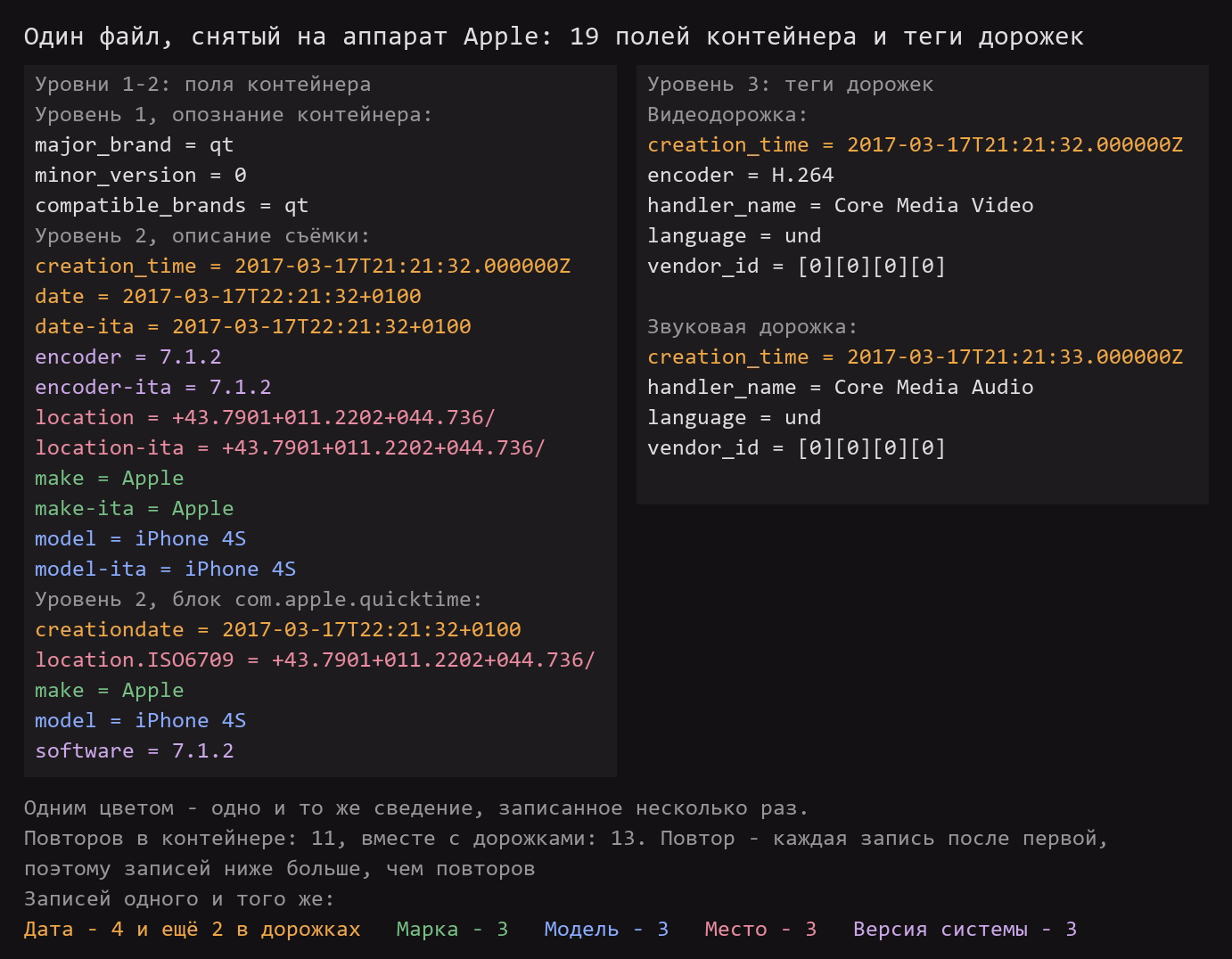This screenshot has height=959, width=1232.
Task: Select the "date = 2017-03-17T22:21:32+0100" line
Action: 227,297
